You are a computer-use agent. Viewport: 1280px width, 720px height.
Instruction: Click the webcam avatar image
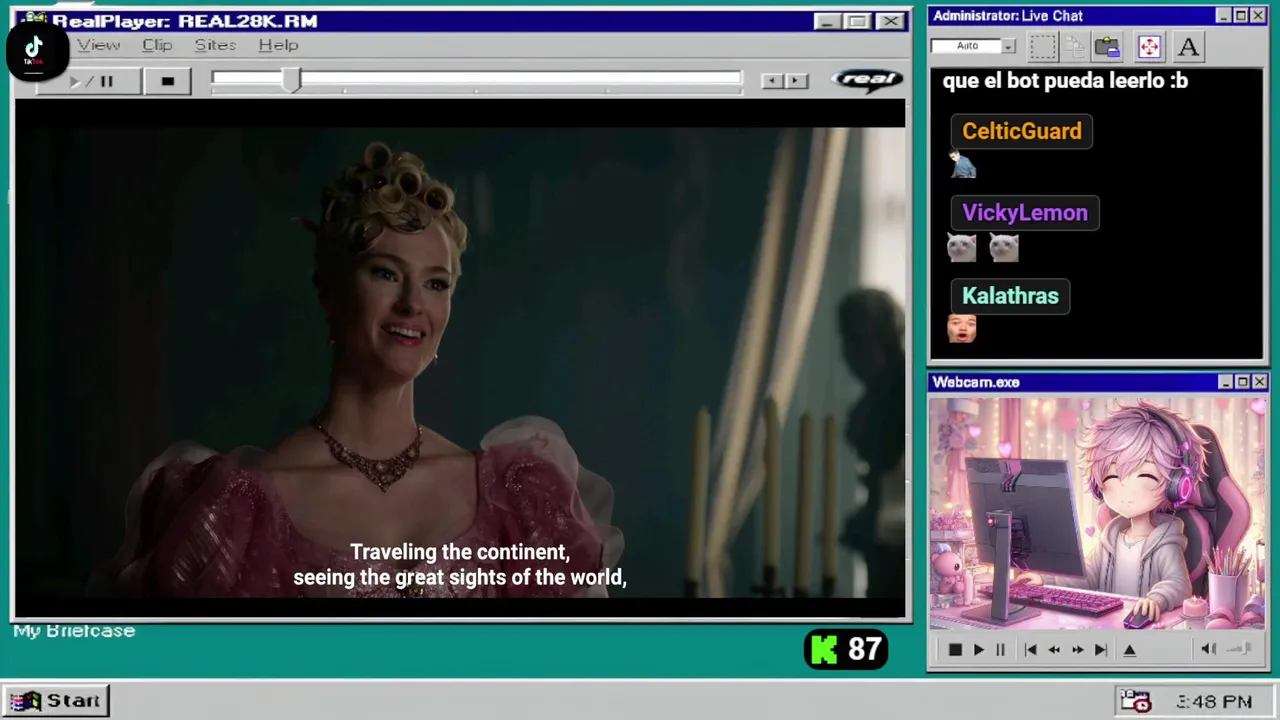click(1097, 514)
